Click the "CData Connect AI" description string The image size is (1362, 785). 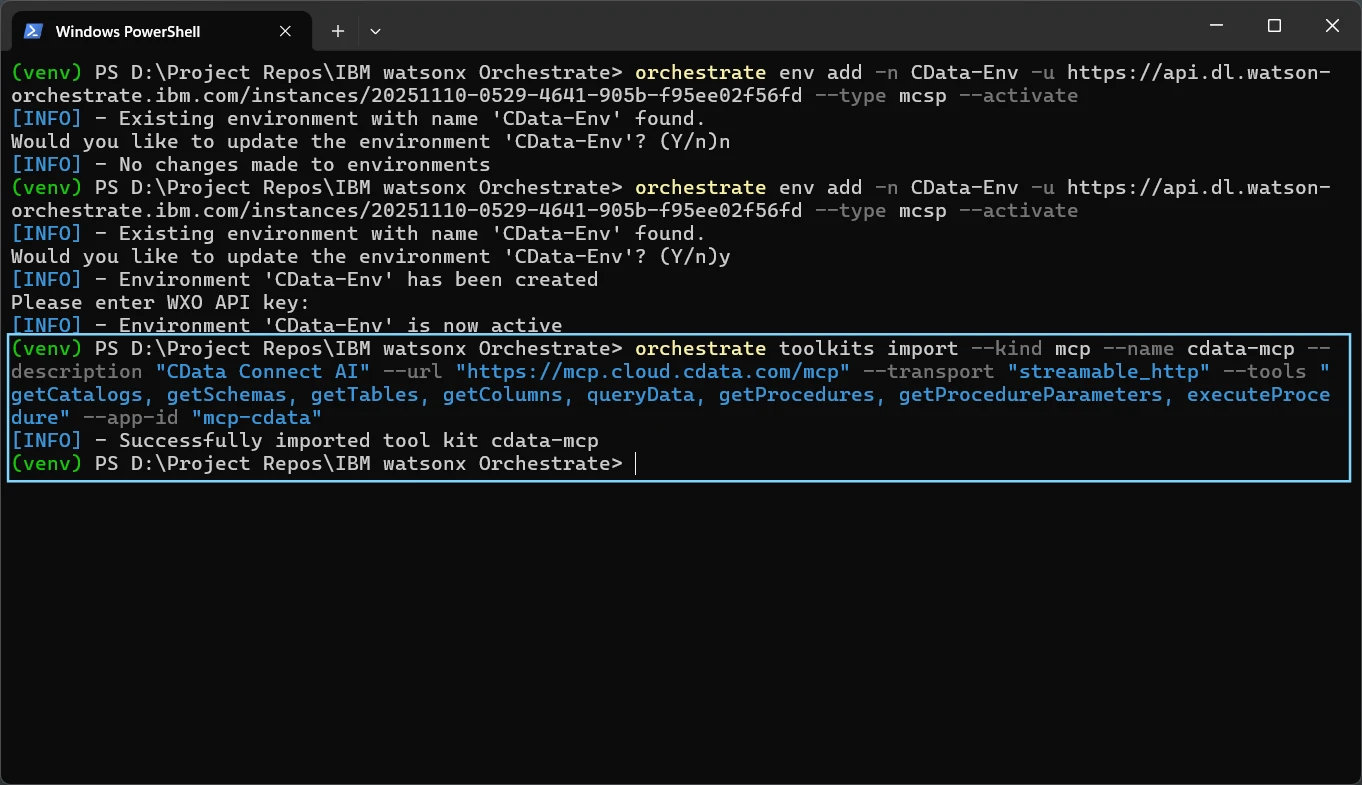tap(263, 372)
